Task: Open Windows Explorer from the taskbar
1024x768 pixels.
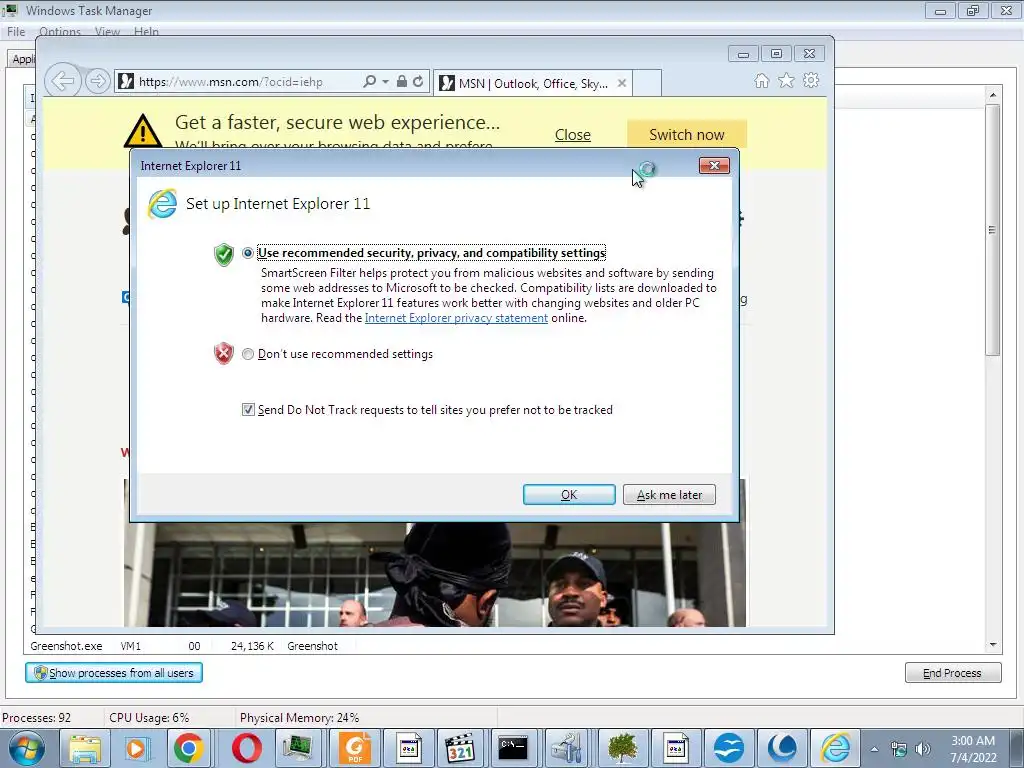Action: pyautogui.click(x=86, y=748)
